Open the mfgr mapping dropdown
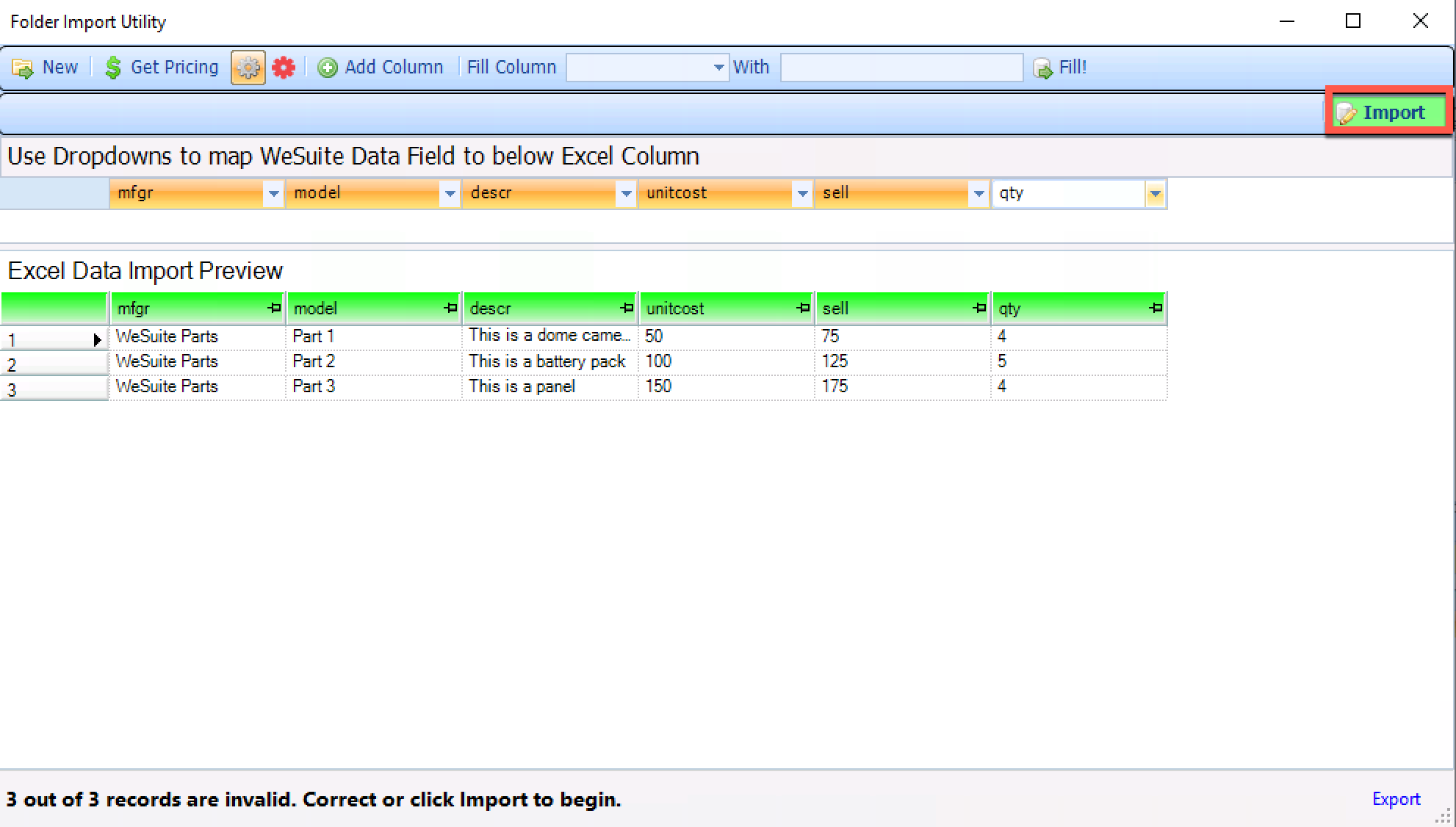Screen dimensions: 1456x827 [273, 194]
